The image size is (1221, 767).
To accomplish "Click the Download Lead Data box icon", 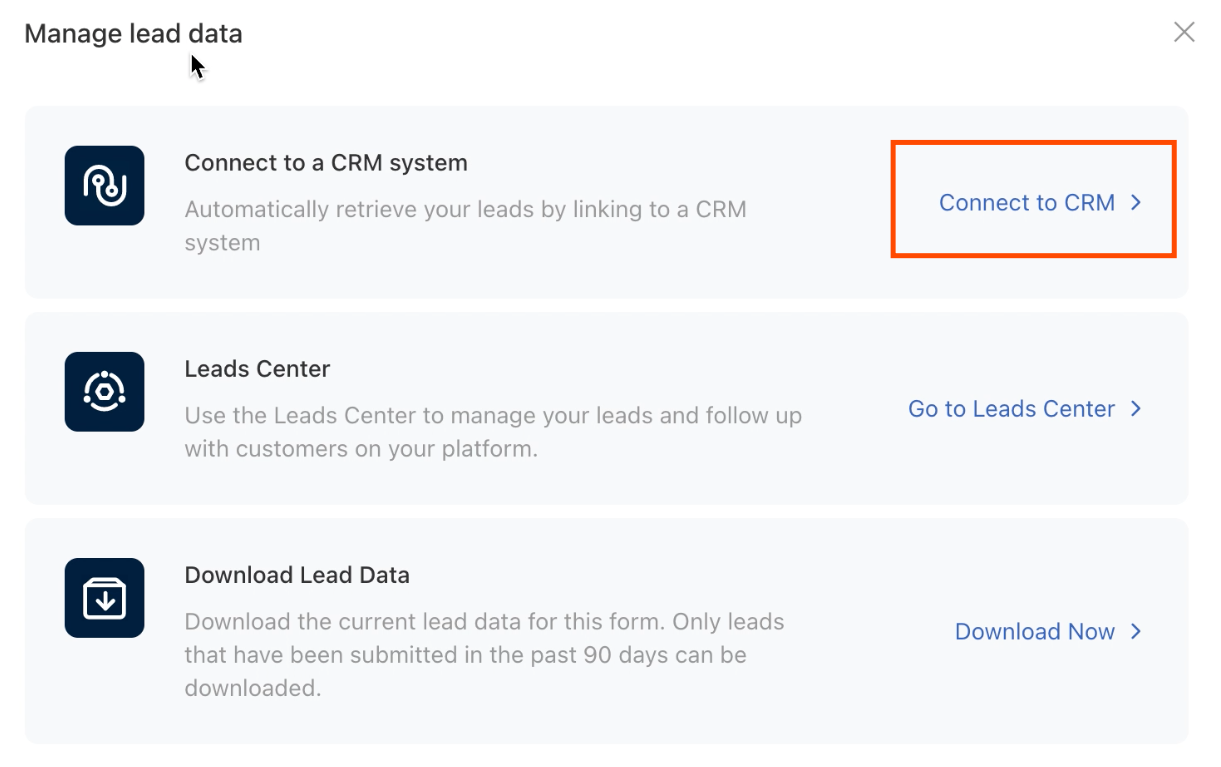I will (x=104, y=597).
